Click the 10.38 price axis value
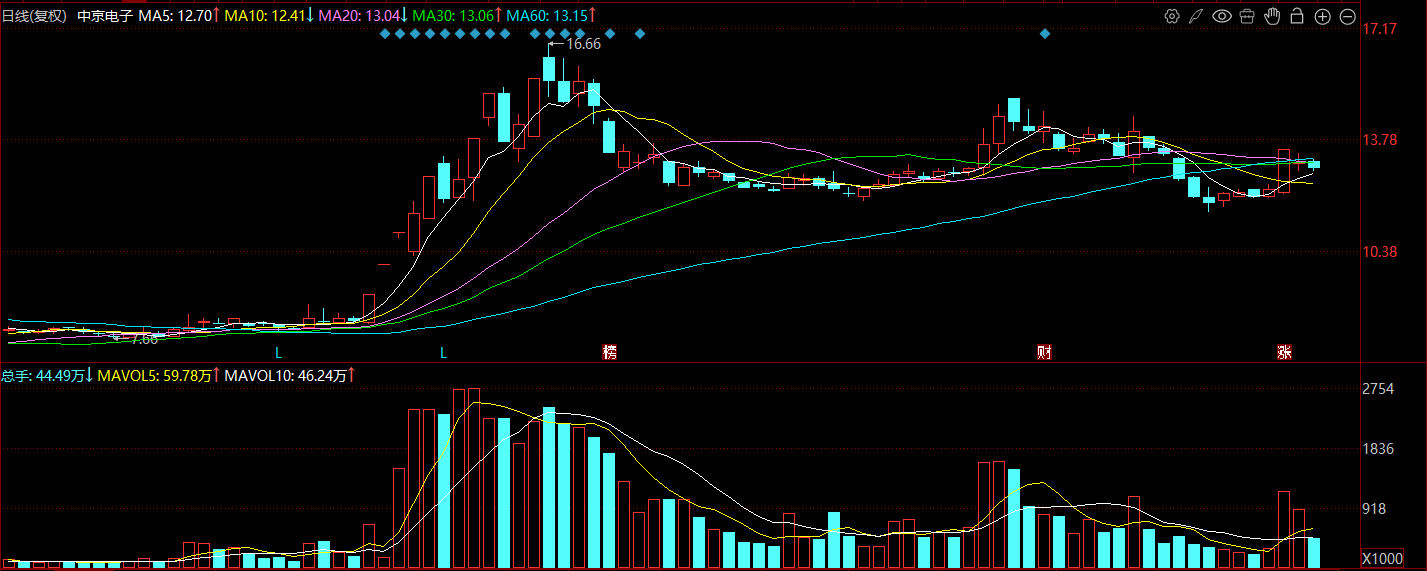The height and width of the screenshot is (571, 1427). [1380, 252]
